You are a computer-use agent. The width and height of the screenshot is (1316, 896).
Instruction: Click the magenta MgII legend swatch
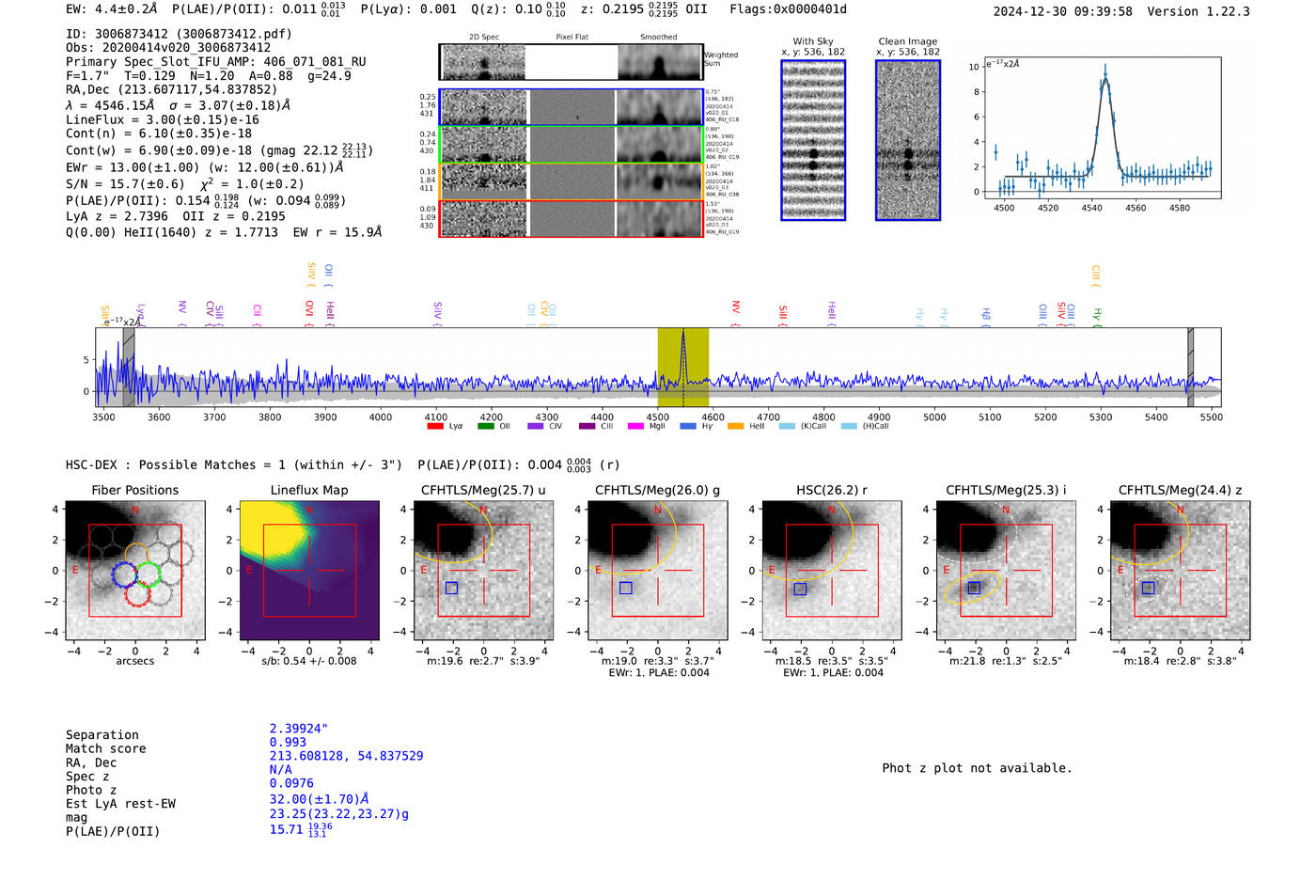pos(635,426)
